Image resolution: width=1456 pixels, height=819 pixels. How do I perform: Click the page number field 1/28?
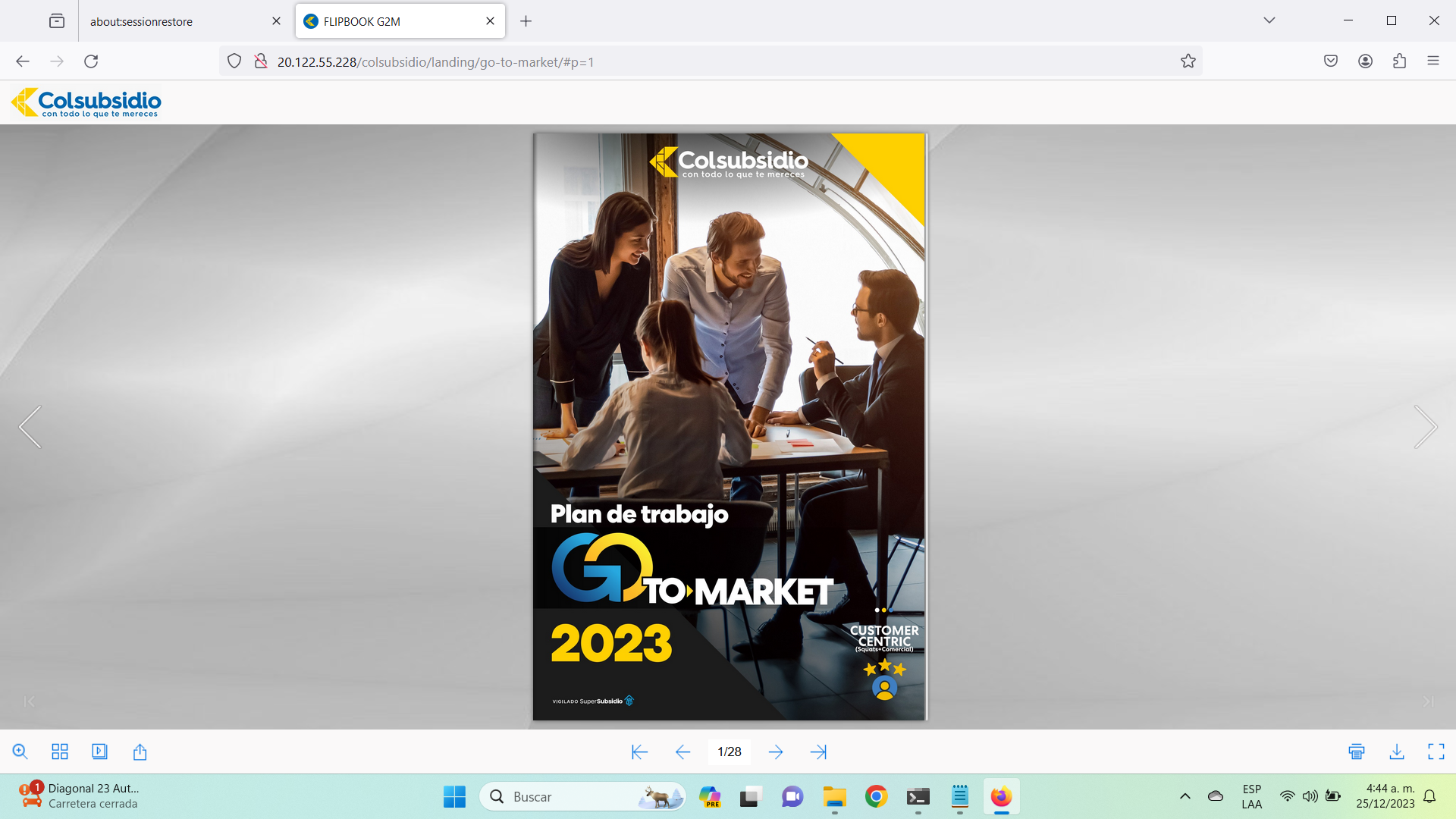coord(730,752)
